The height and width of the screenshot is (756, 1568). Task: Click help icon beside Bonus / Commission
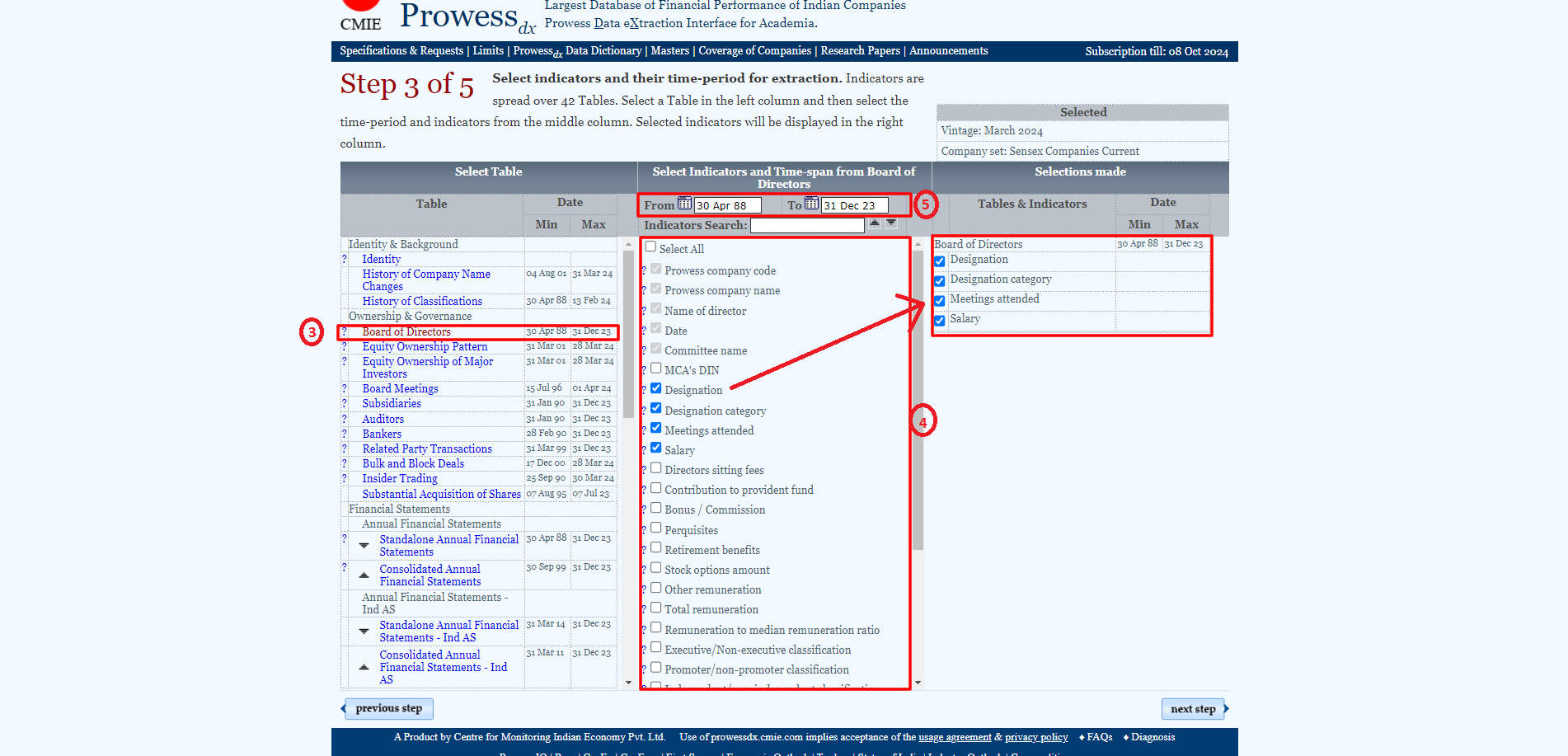tap(644, 510)
